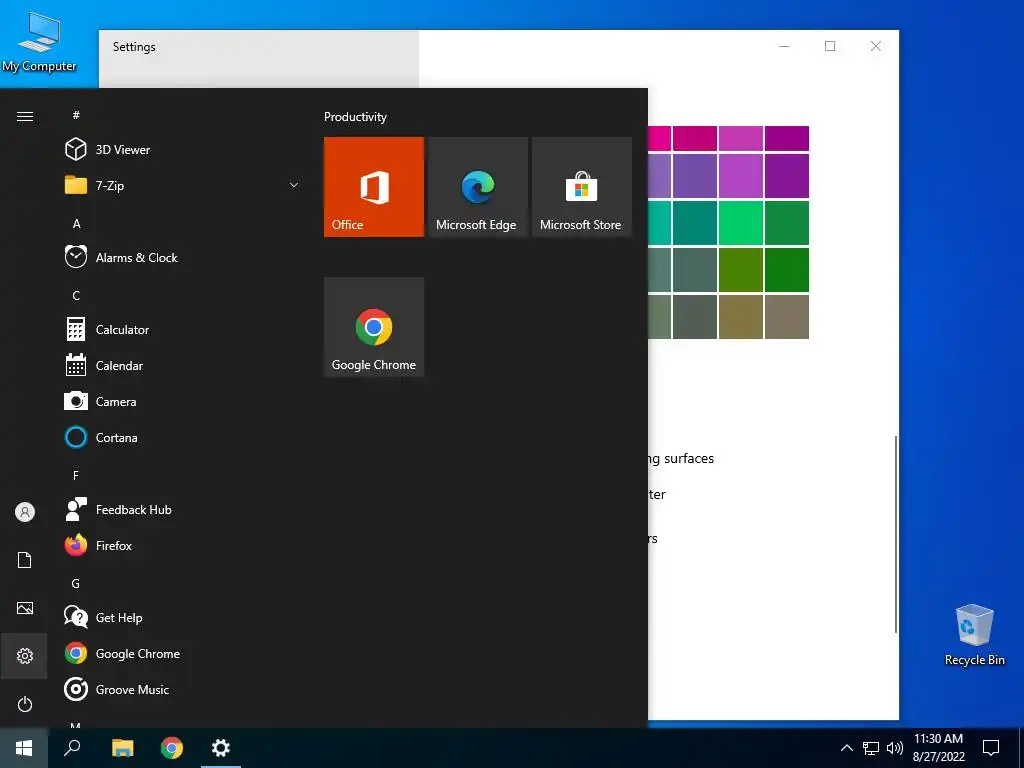Viewport: 1024px width, 768px height.
Task: Open taskbar Search magnifier
Action: (x=72, y=748)
